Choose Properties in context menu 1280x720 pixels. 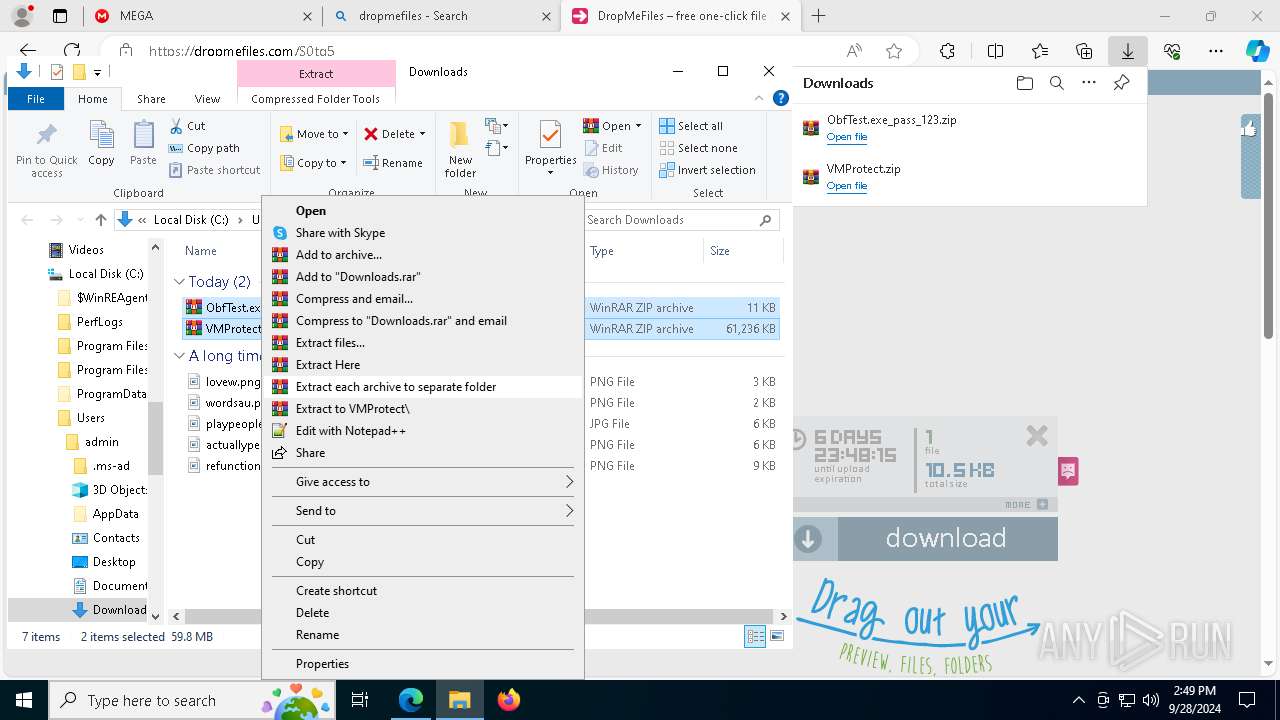click(x=422, y=664)
